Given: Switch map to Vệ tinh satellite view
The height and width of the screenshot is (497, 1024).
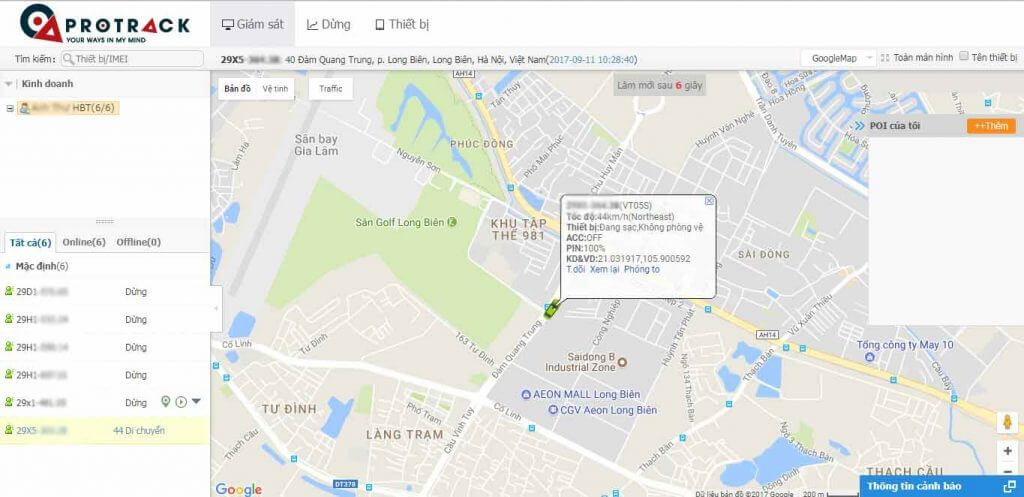Looking at the screenshot, I should click(275, 89).
